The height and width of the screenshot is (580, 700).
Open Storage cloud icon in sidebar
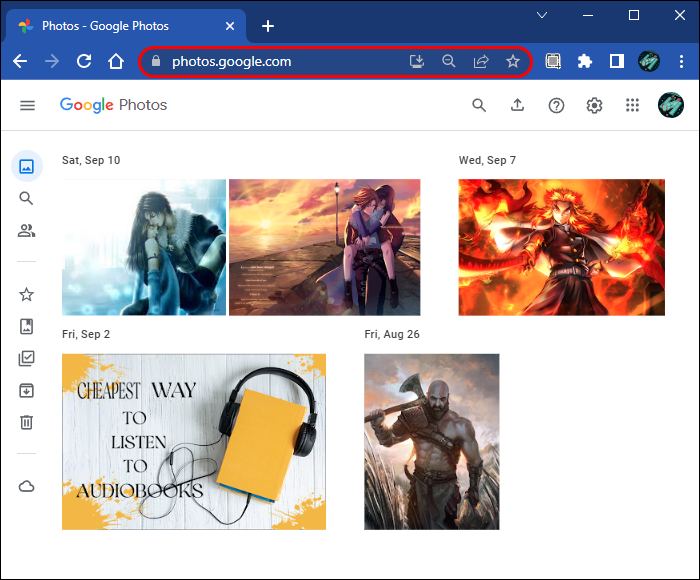click(x=26, y=486)
